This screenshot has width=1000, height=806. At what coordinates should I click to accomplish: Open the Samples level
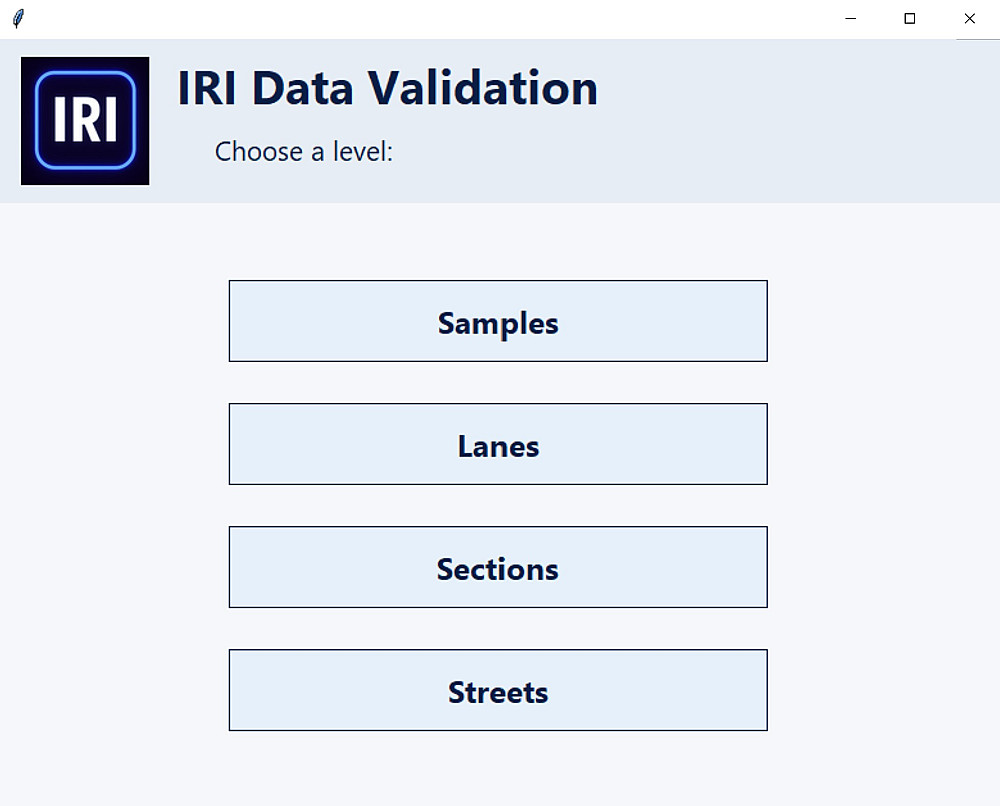pos(498,322)
